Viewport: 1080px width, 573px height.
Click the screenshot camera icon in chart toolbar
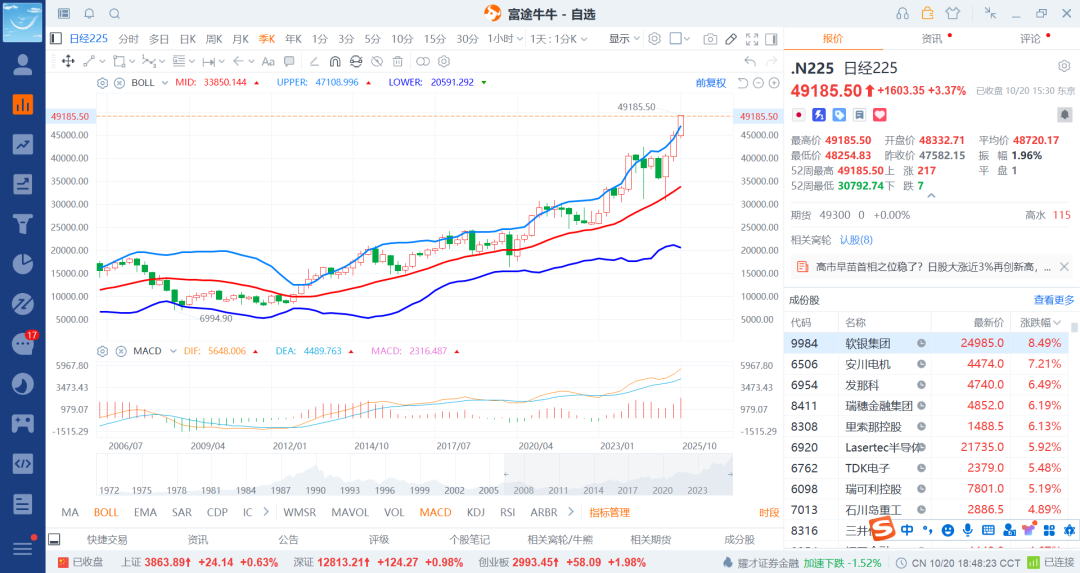[x=710, y=39]
